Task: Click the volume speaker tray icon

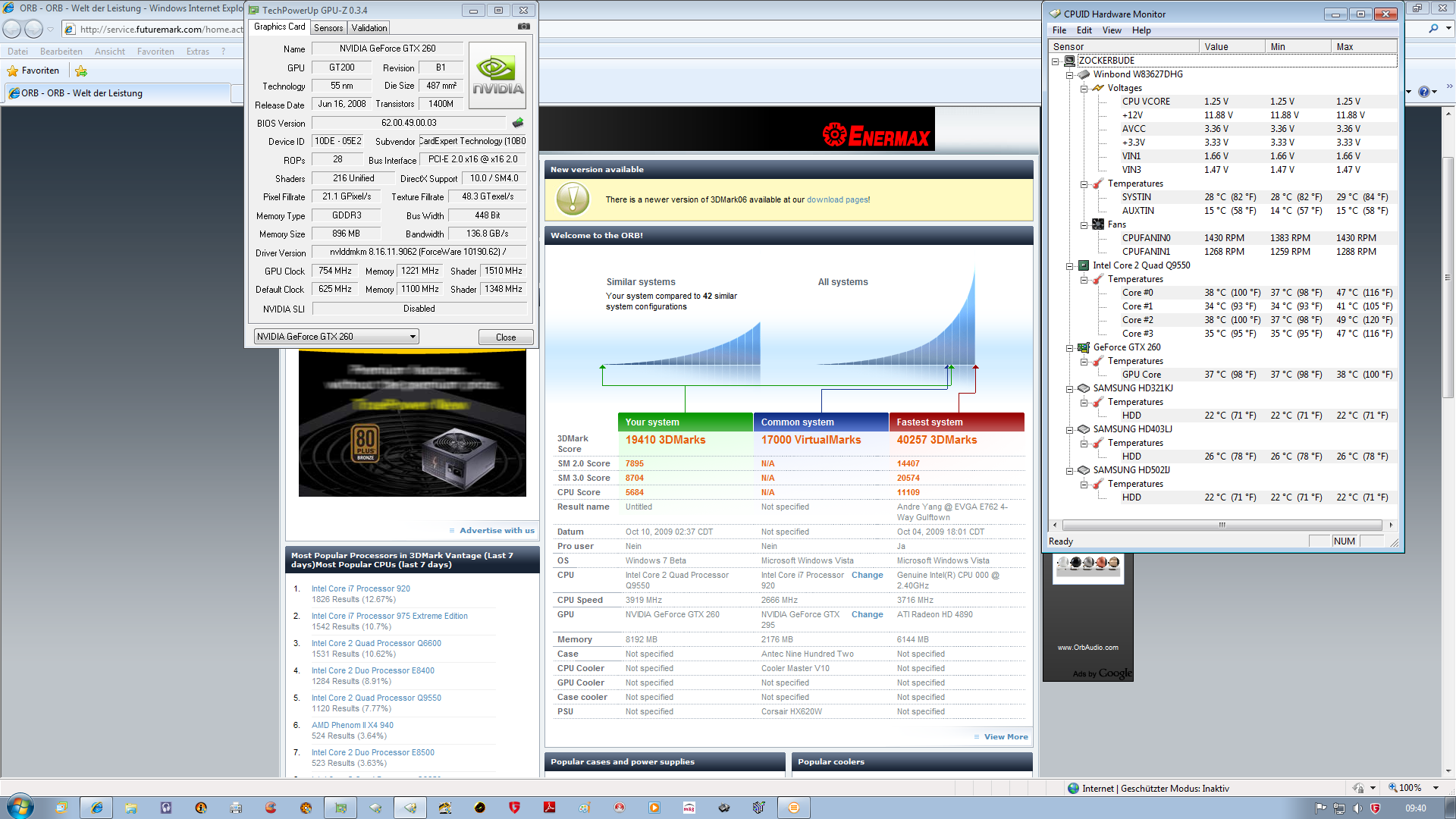Action: [x=1357, y=808]
